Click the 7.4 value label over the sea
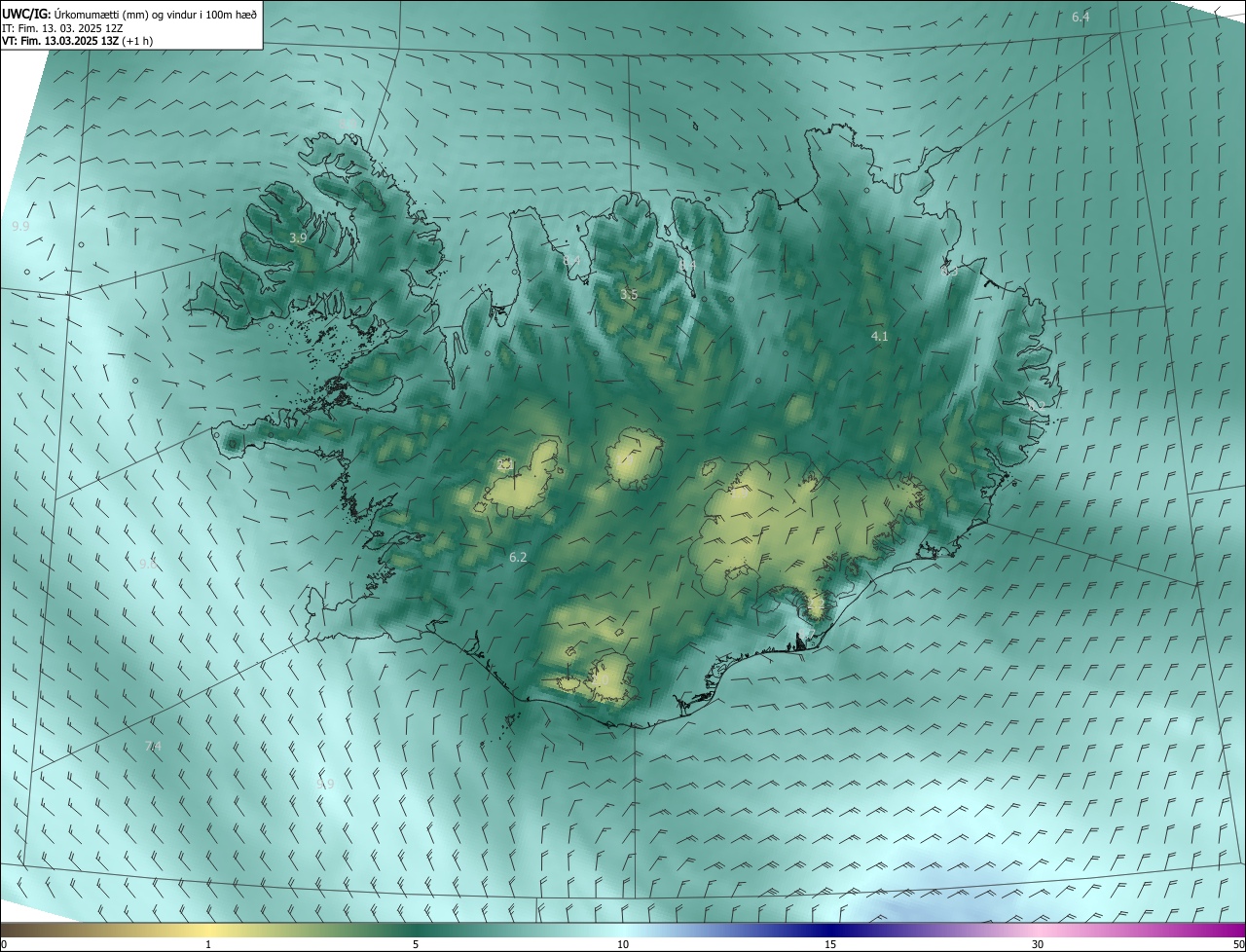Viewport: 1246px width, 952px height. (153, 746)
